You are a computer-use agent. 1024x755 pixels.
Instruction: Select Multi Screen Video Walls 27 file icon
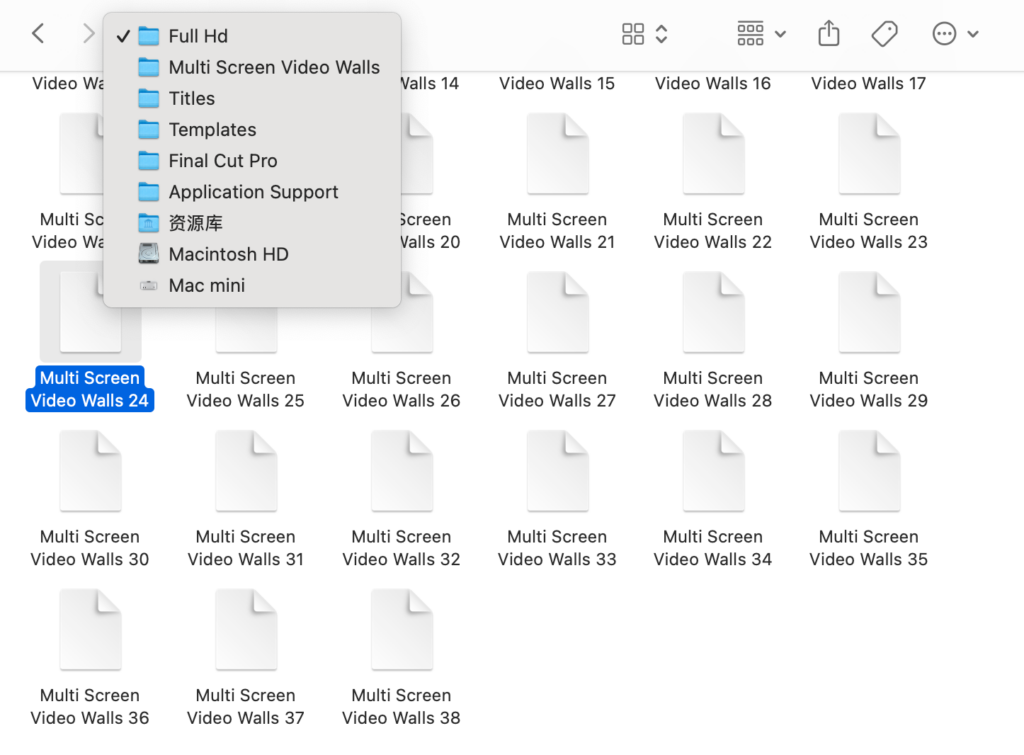click(x=557, y=312)
